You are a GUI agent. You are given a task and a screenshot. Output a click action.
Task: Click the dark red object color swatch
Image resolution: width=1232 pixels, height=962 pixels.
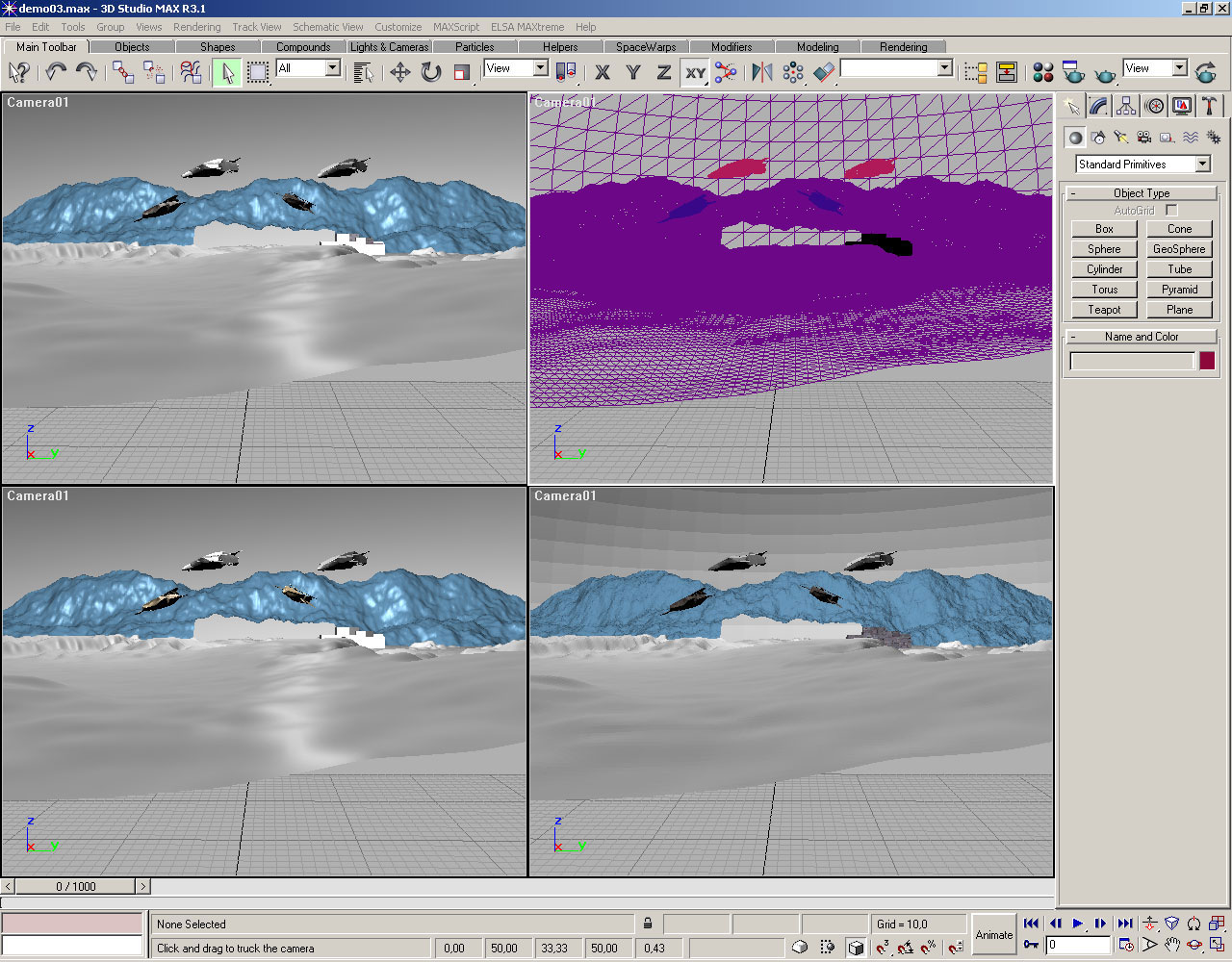[x=1207, y=361]
